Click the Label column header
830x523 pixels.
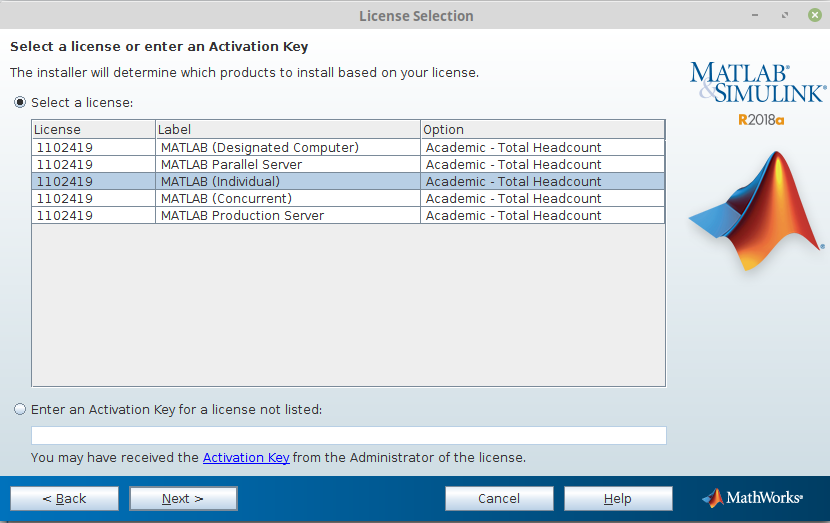pyautogui.click(x=287, y=130)
